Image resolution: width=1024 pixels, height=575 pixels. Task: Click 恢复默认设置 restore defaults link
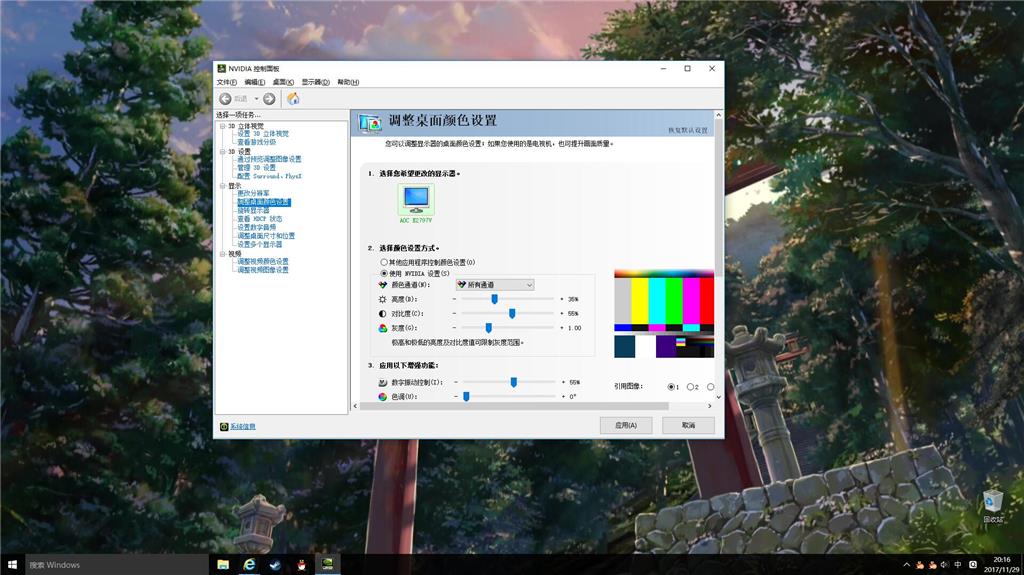coord(688,131)
